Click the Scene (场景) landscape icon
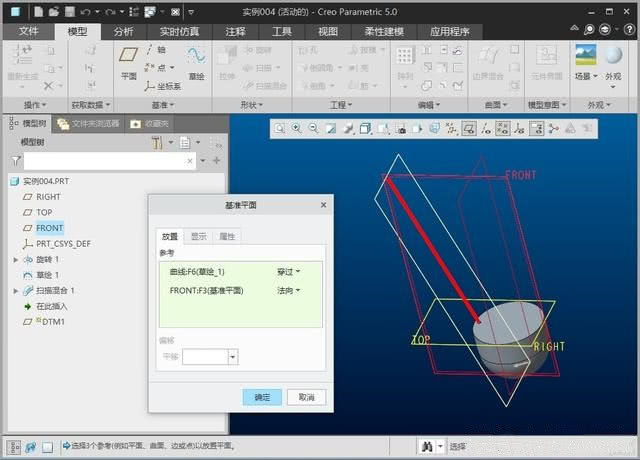640x460 pixels. [x=586, y=55]
